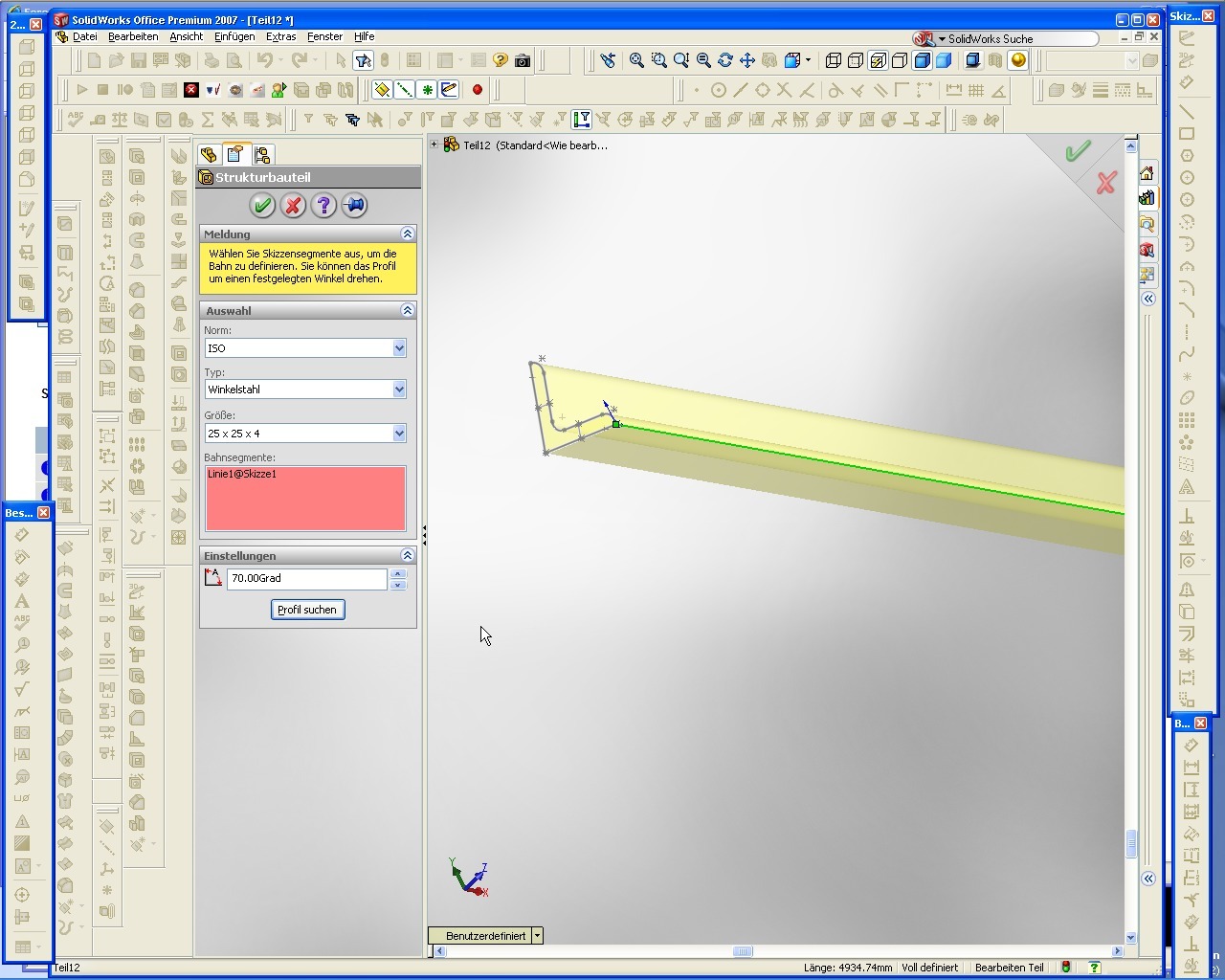Image resolution: width=1225 pixels, height=980 pixels.
Task: Toggle shaded with edges display mode
Action: click(922, 60)
